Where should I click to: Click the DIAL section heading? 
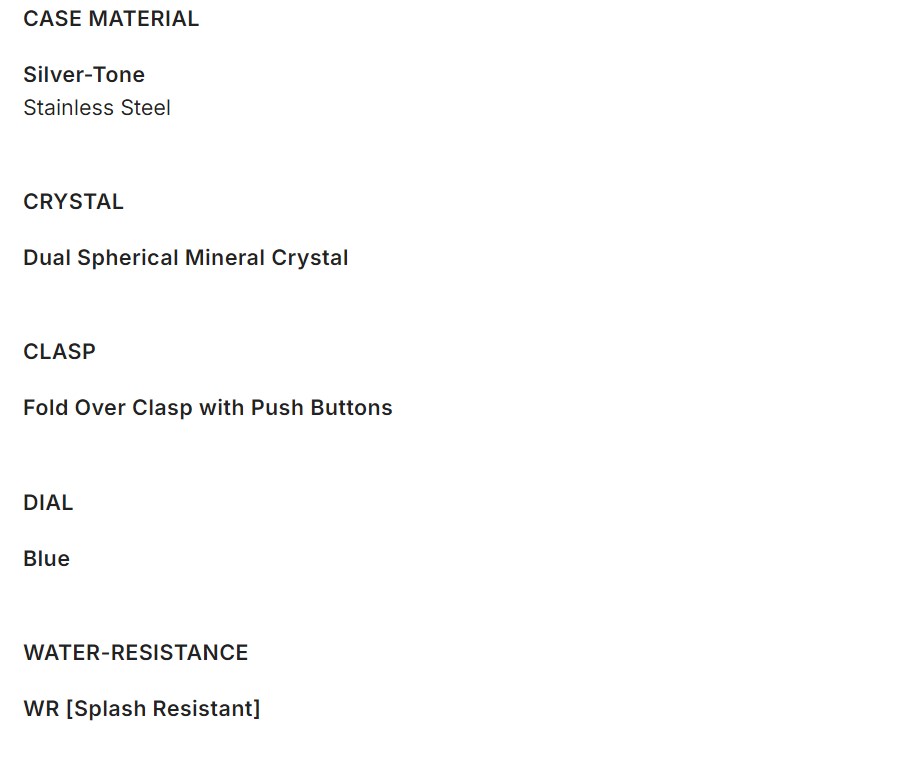click(48, 503)
